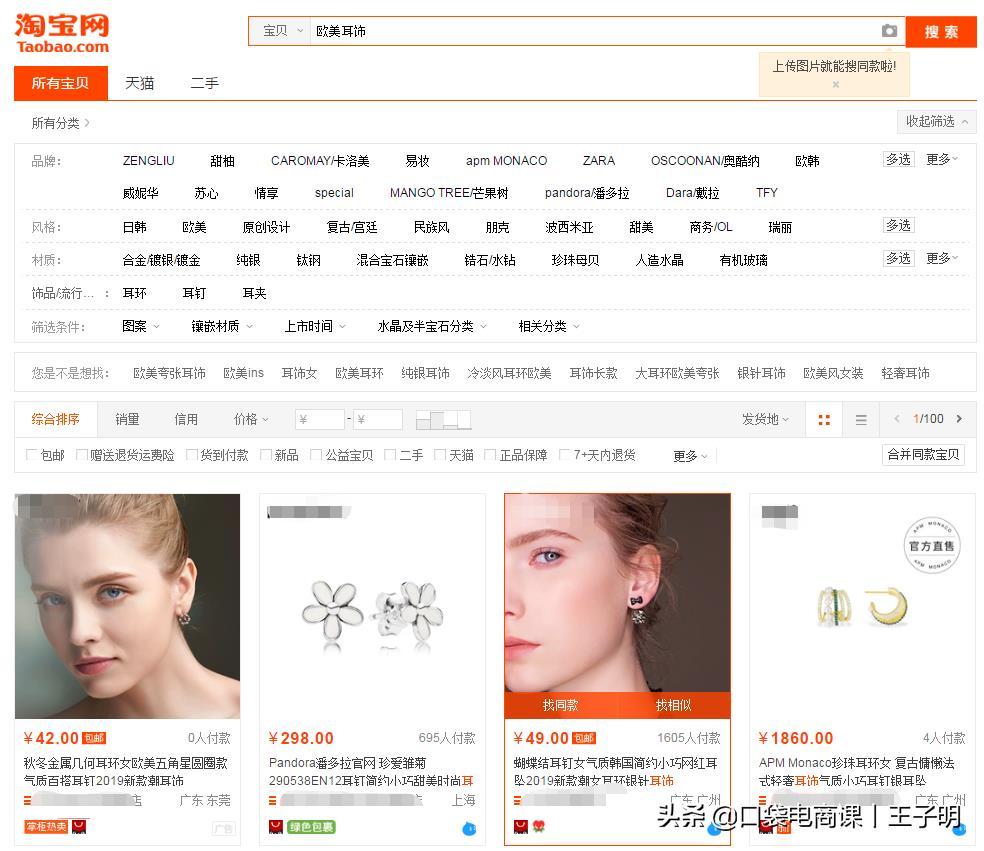Image resolution: width=984 pixels, height=851 pixels.
Task: Click suggested search 欧美夸张耳饰
Action: (169, 373)
